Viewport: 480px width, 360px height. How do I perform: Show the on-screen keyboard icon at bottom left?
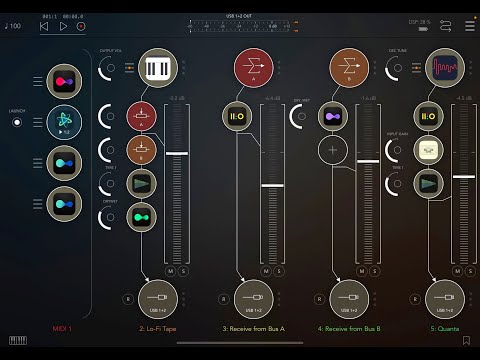[18, 340]
